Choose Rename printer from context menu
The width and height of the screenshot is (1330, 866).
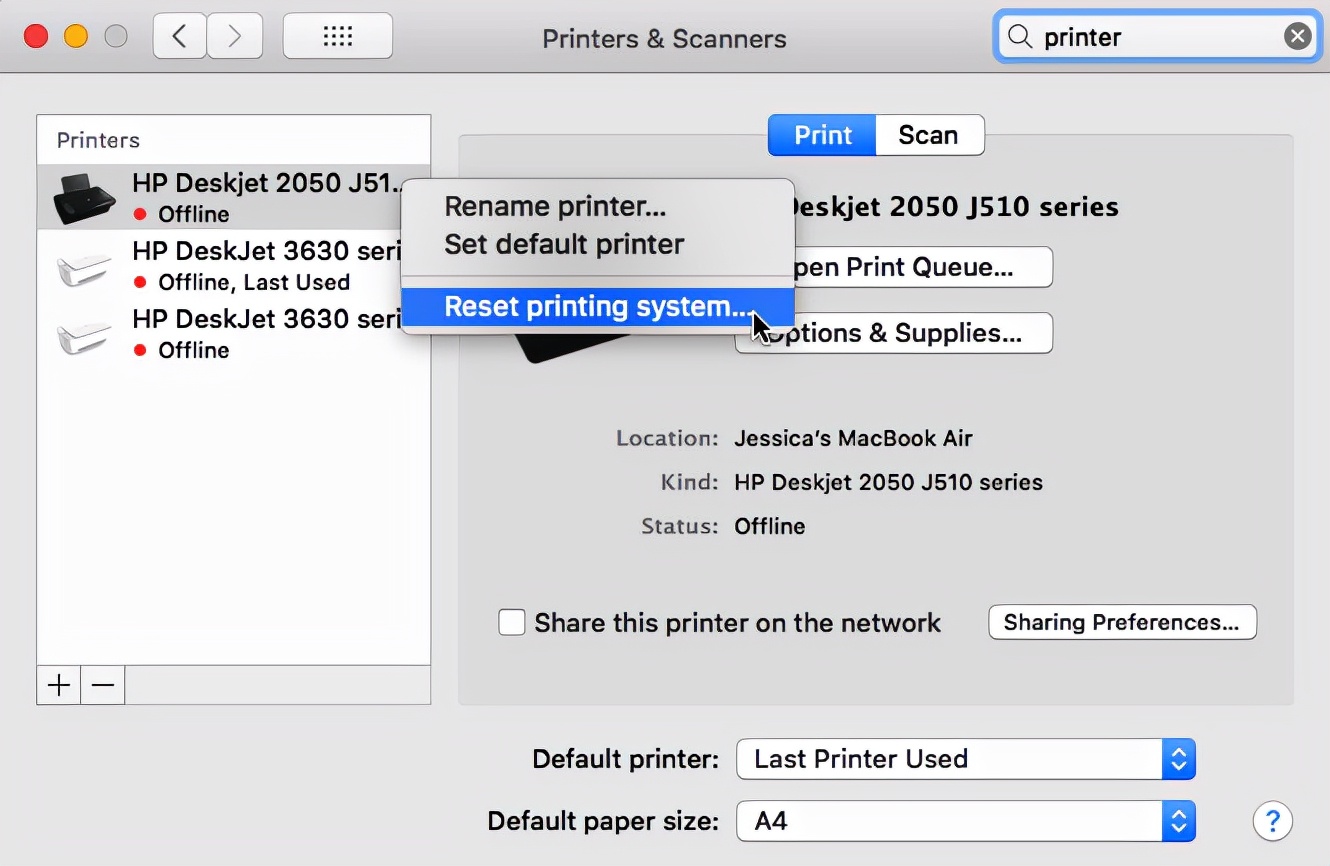click(555, 207)
